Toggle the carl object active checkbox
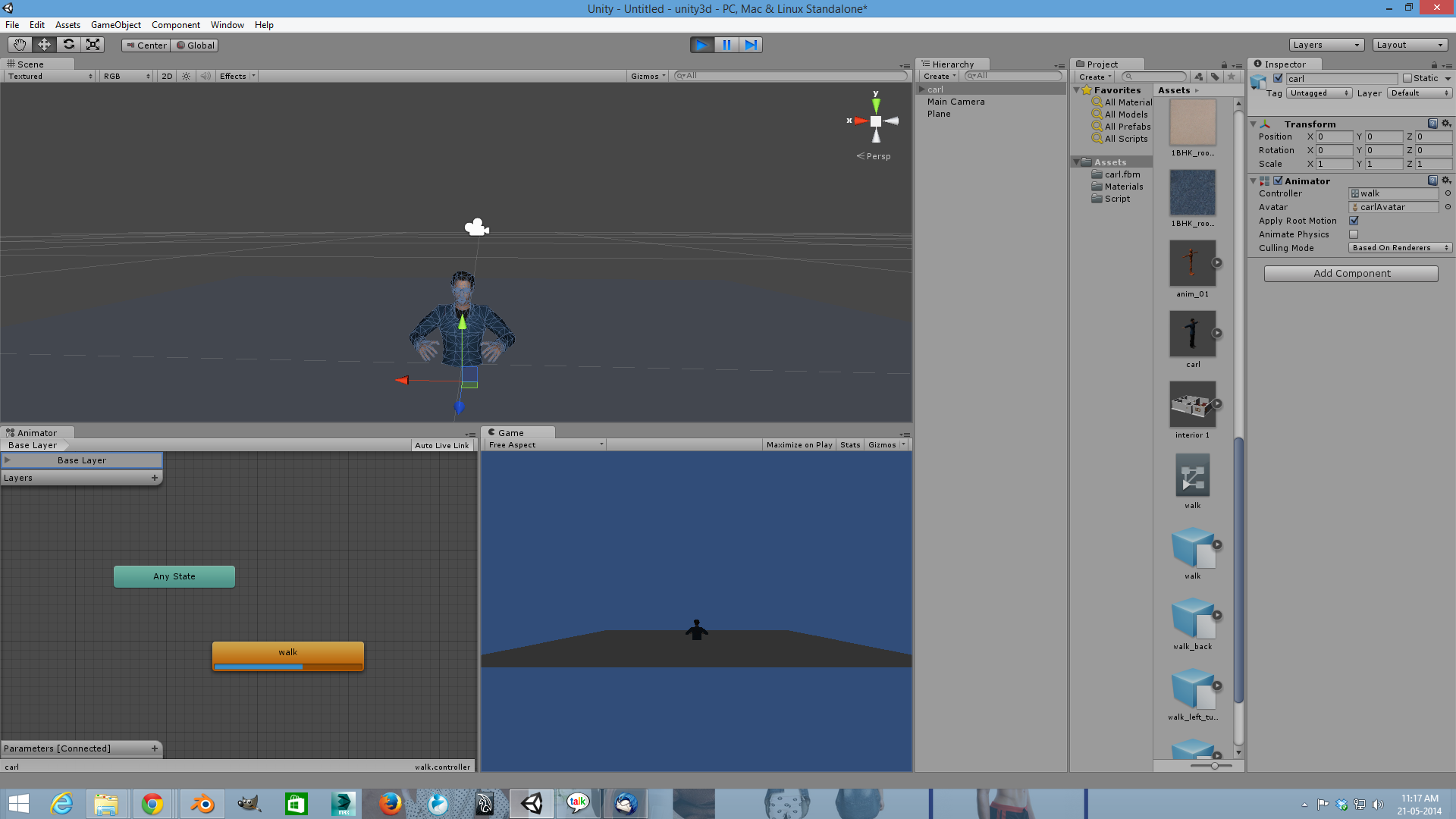This screenshot has height=819, width=1456. pos(1278,78)
